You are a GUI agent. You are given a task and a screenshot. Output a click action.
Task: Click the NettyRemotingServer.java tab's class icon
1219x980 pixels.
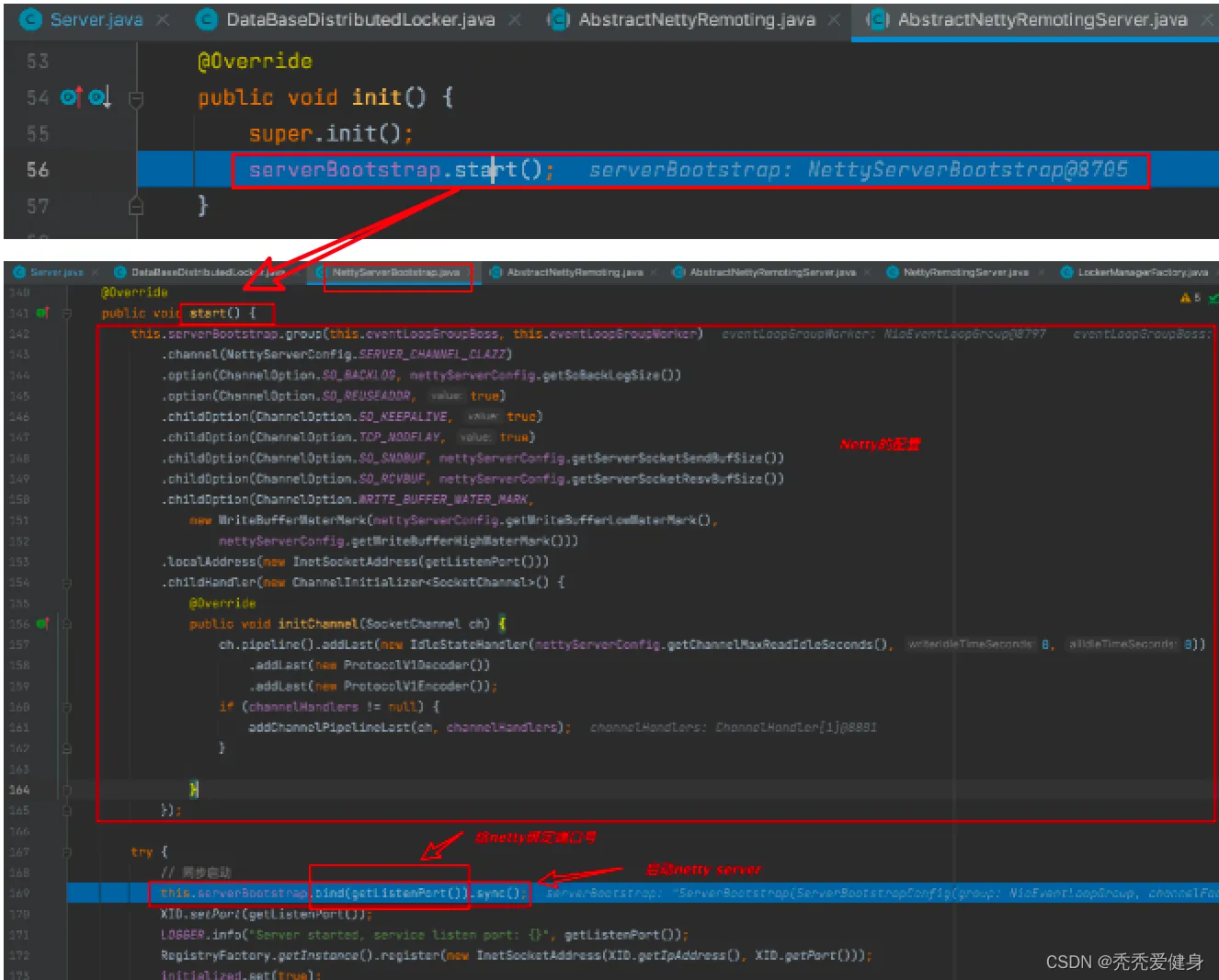click(x=893, y=272)
